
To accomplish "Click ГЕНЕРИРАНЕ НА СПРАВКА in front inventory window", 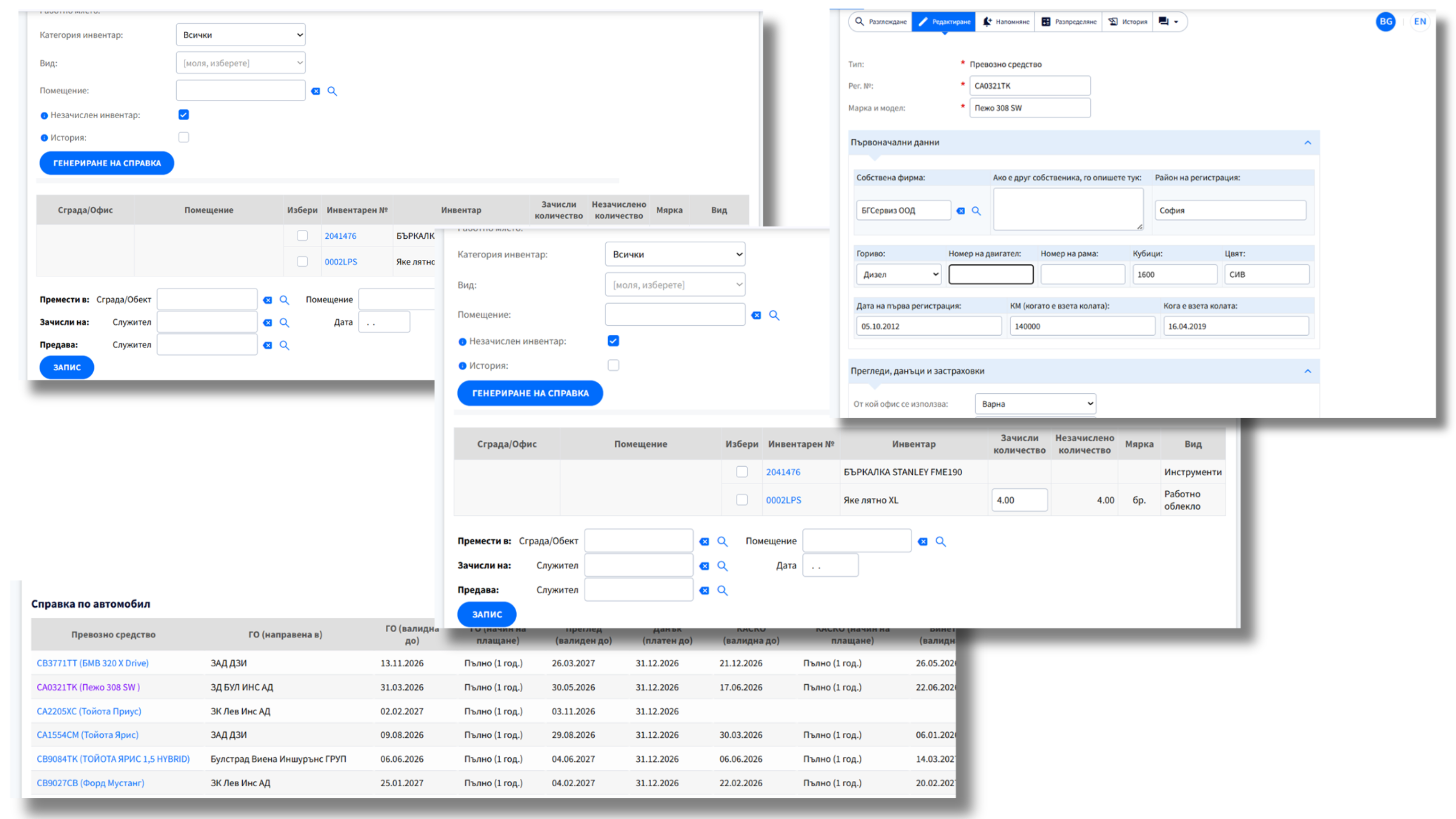I will click(x=530, y=393).
